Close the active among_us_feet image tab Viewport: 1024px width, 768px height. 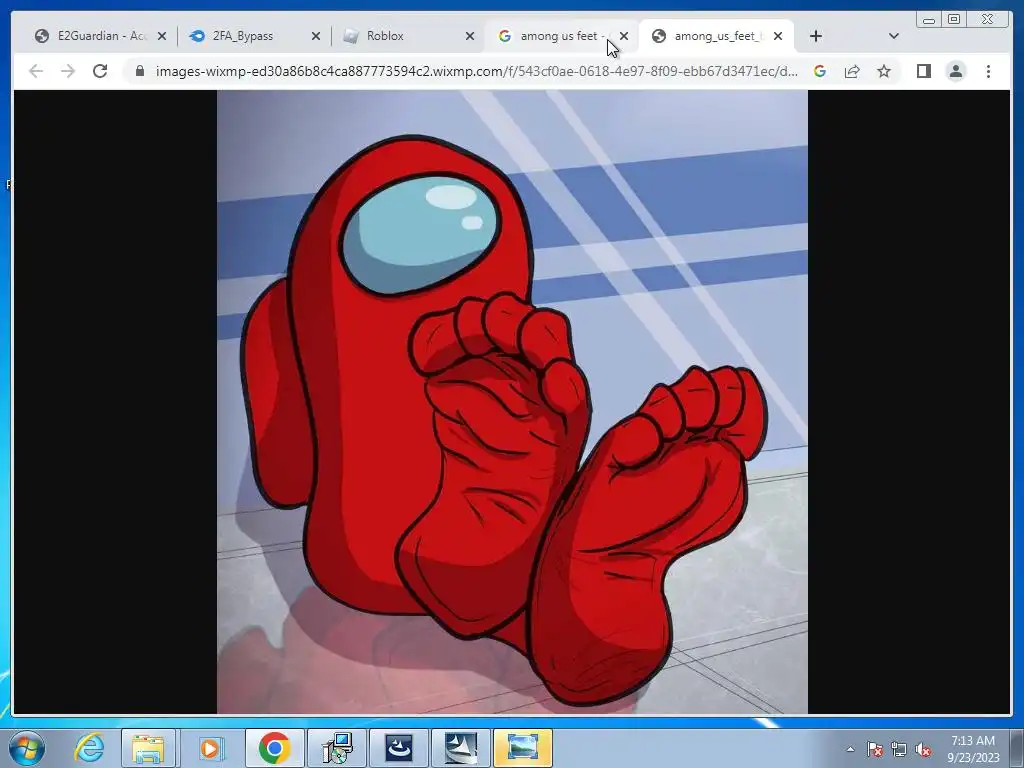click(778, 37)
